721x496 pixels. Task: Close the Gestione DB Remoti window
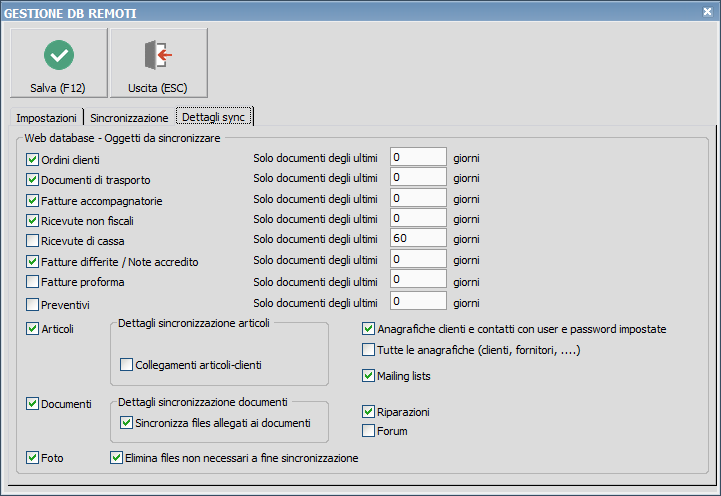[x=707, y=12]
